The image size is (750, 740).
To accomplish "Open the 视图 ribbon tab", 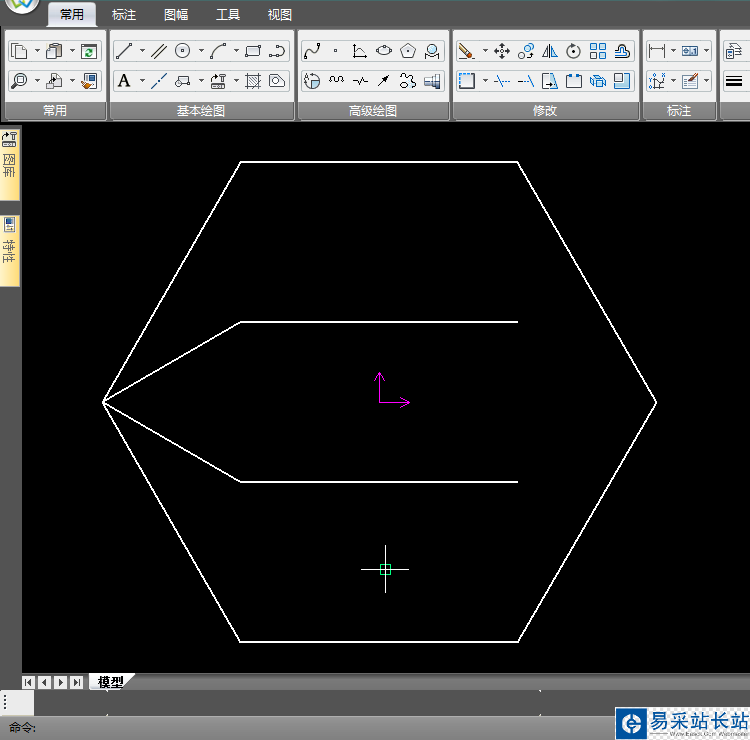I will [x=280, y=15].
